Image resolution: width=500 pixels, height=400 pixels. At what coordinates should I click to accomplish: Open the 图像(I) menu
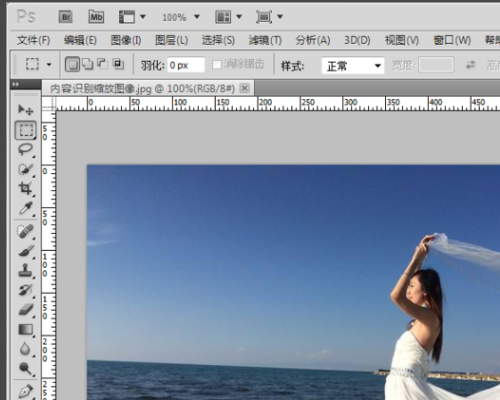point(126,40)
